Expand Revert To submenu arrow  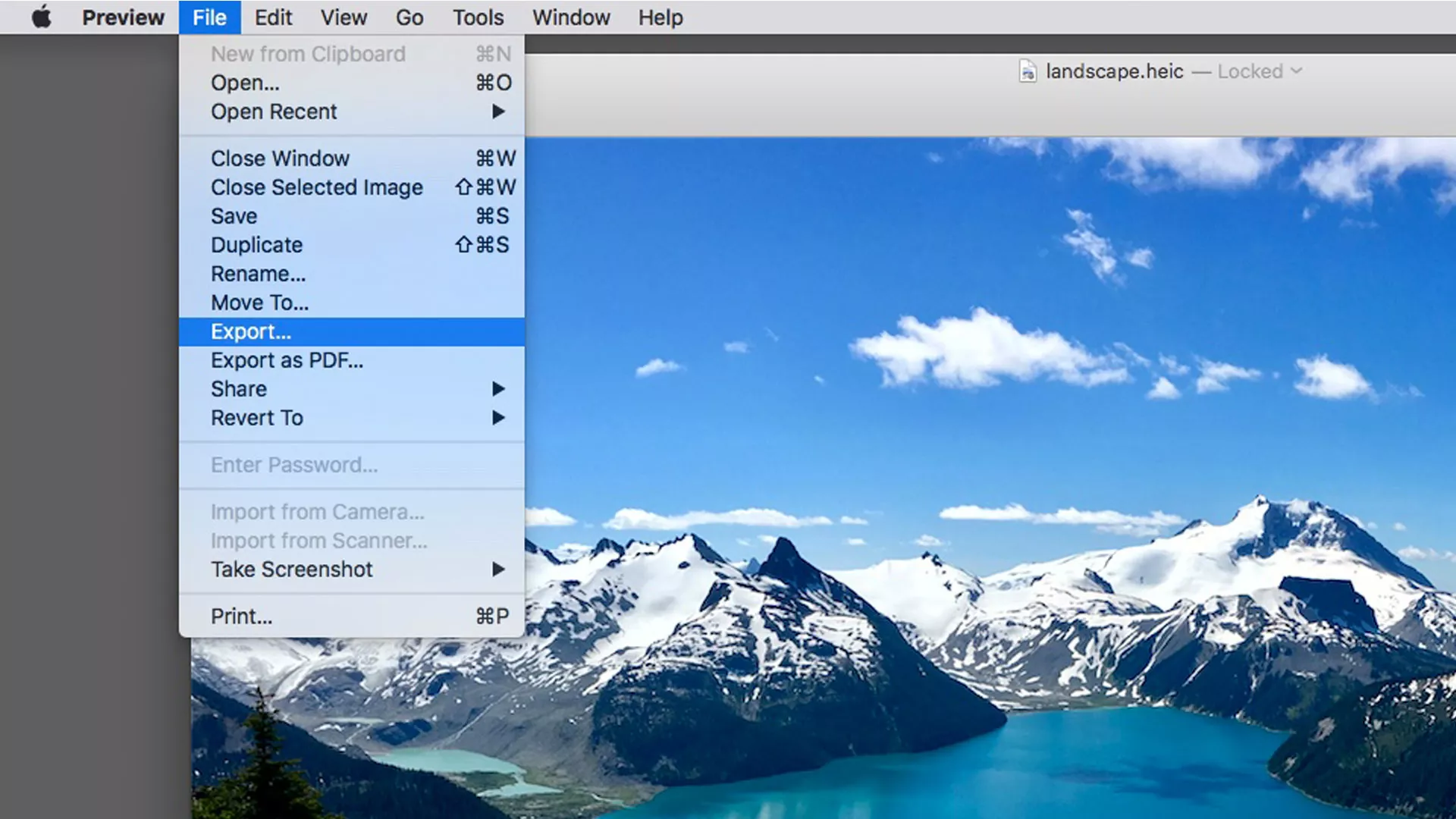[500, 418]
